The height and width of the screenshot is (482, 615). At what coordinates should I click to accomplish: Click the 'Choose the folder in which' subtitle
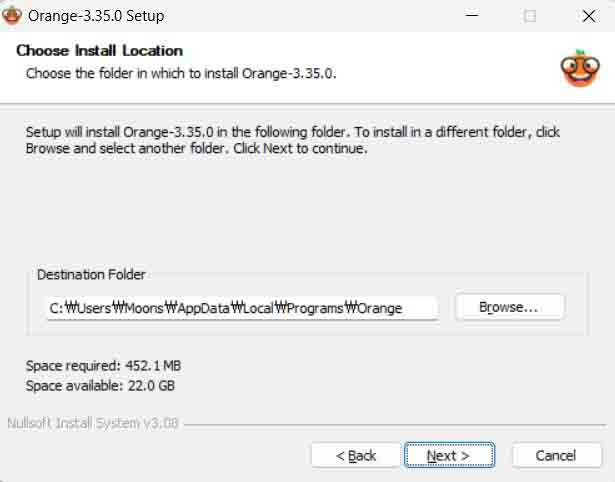(181, 73)
